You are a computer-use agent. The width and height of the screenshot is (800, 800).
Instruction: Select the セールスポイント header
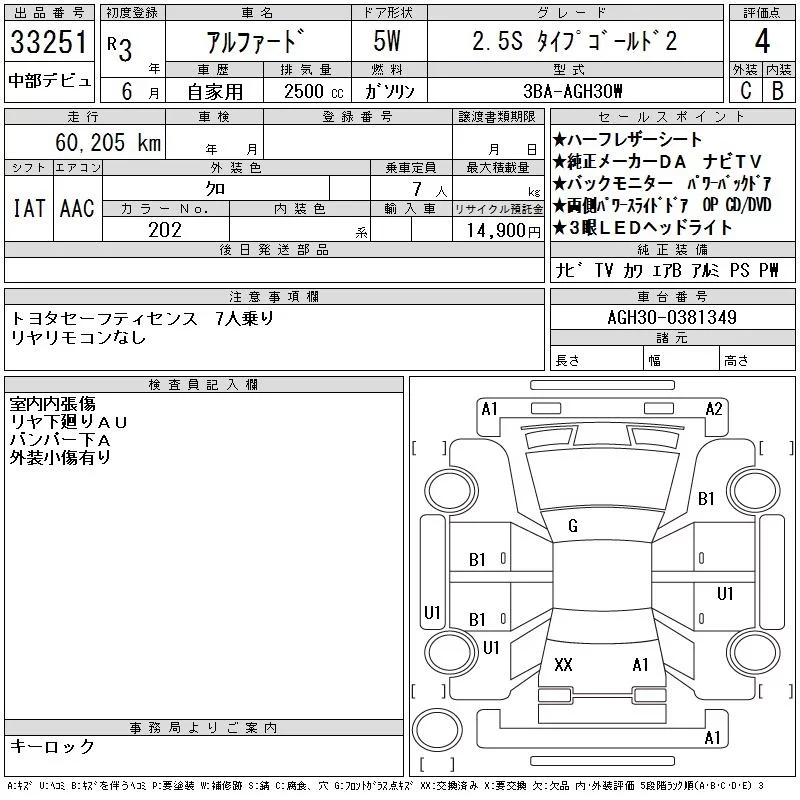point(672,117)
